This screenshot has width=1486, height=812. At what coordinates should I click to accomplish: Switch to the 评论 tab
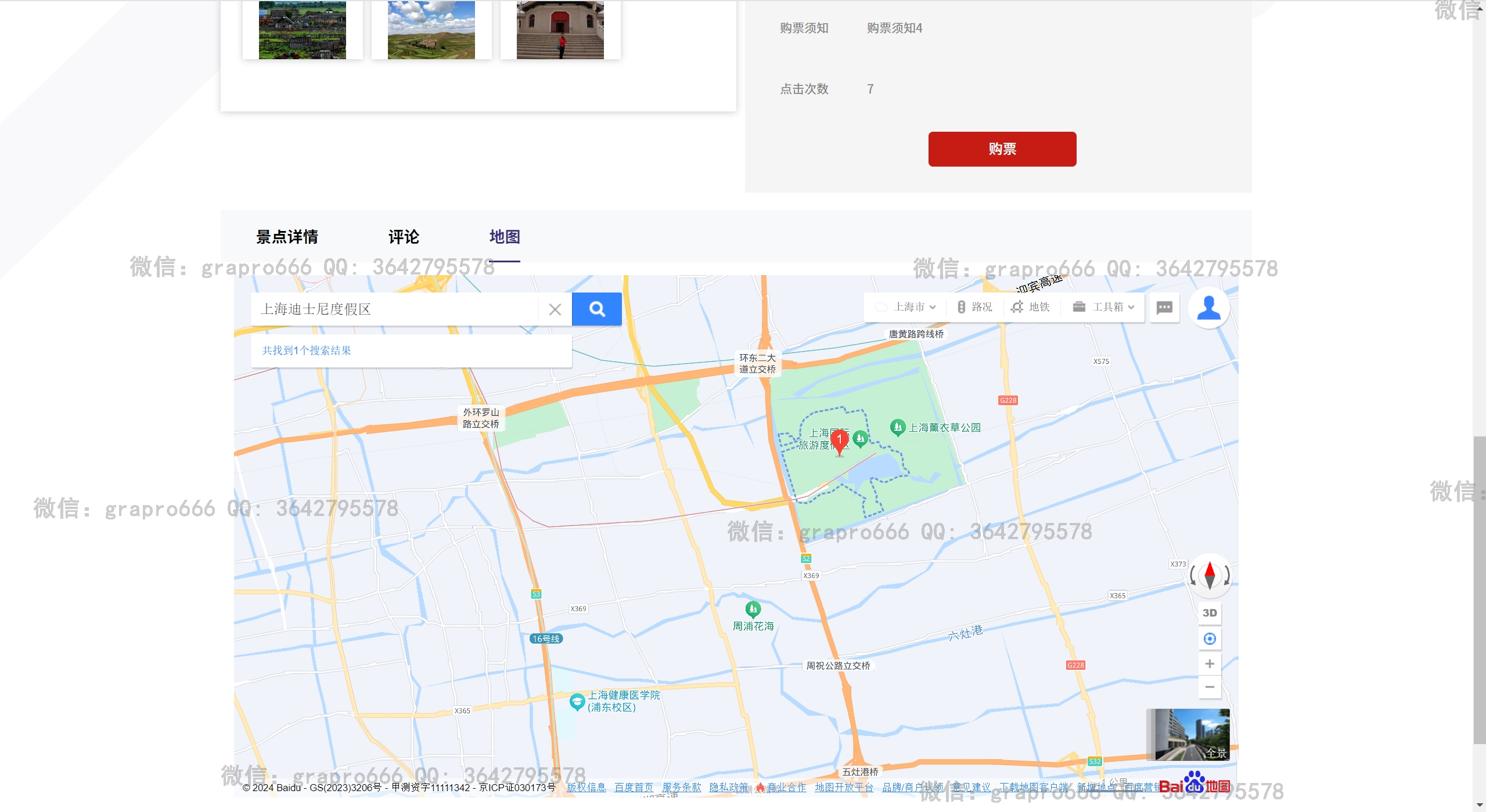tap(404, 237)
